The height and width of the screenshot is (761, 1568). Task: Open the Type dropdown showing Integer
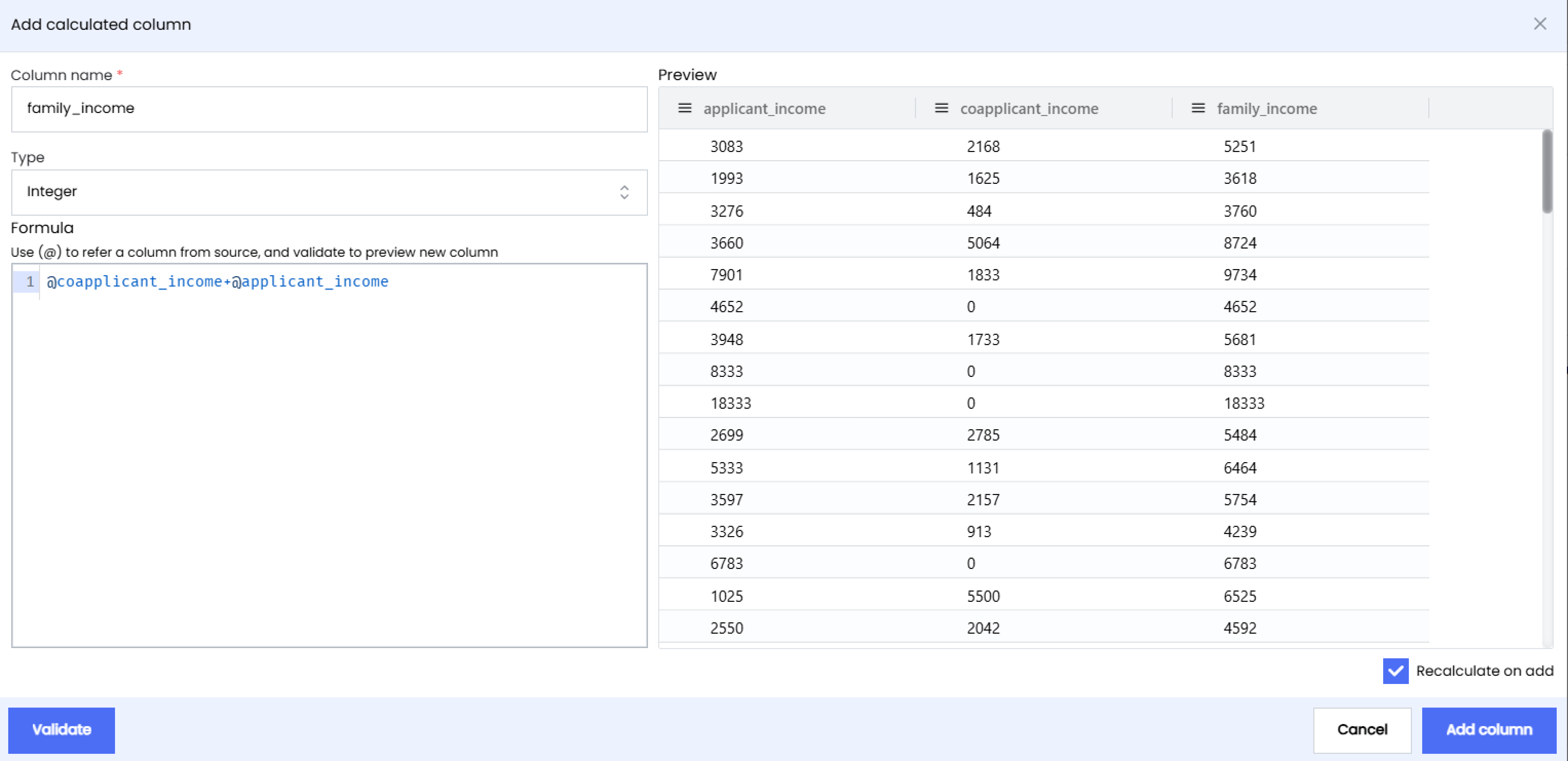pyautogui.click(x=329, y=192)
